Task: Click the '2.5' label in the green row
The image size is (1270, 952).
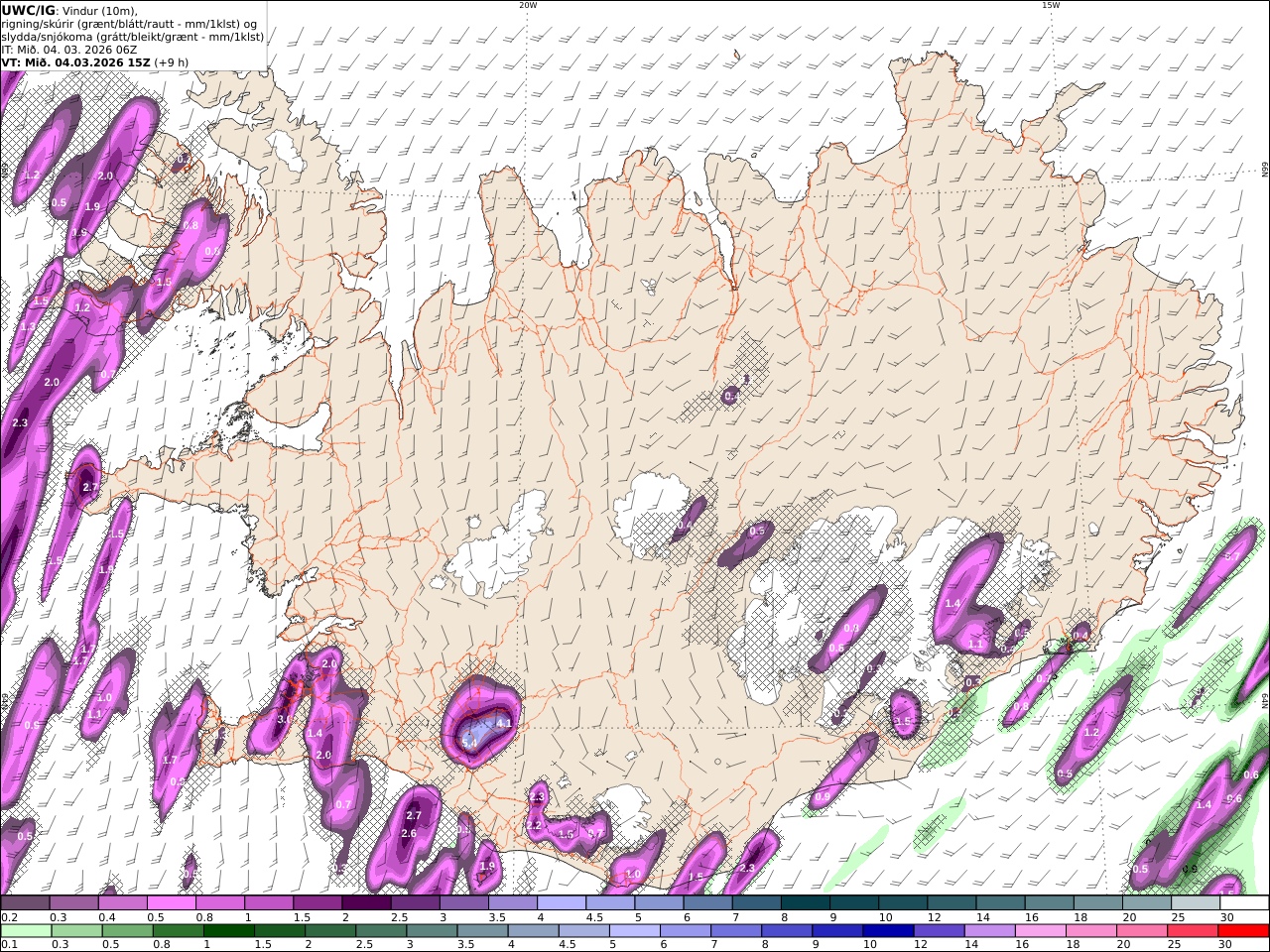Action: (364, 945)
